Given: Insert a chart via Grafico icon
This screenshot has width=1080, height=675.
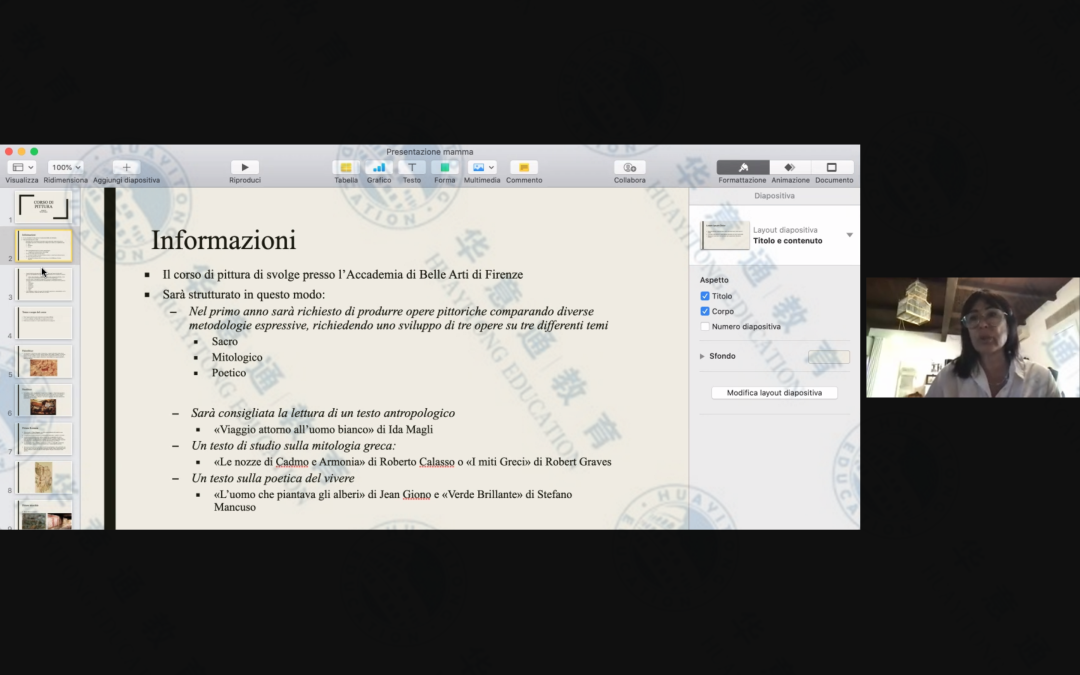Looking at the screenshot, I should [x=379, y=167].
